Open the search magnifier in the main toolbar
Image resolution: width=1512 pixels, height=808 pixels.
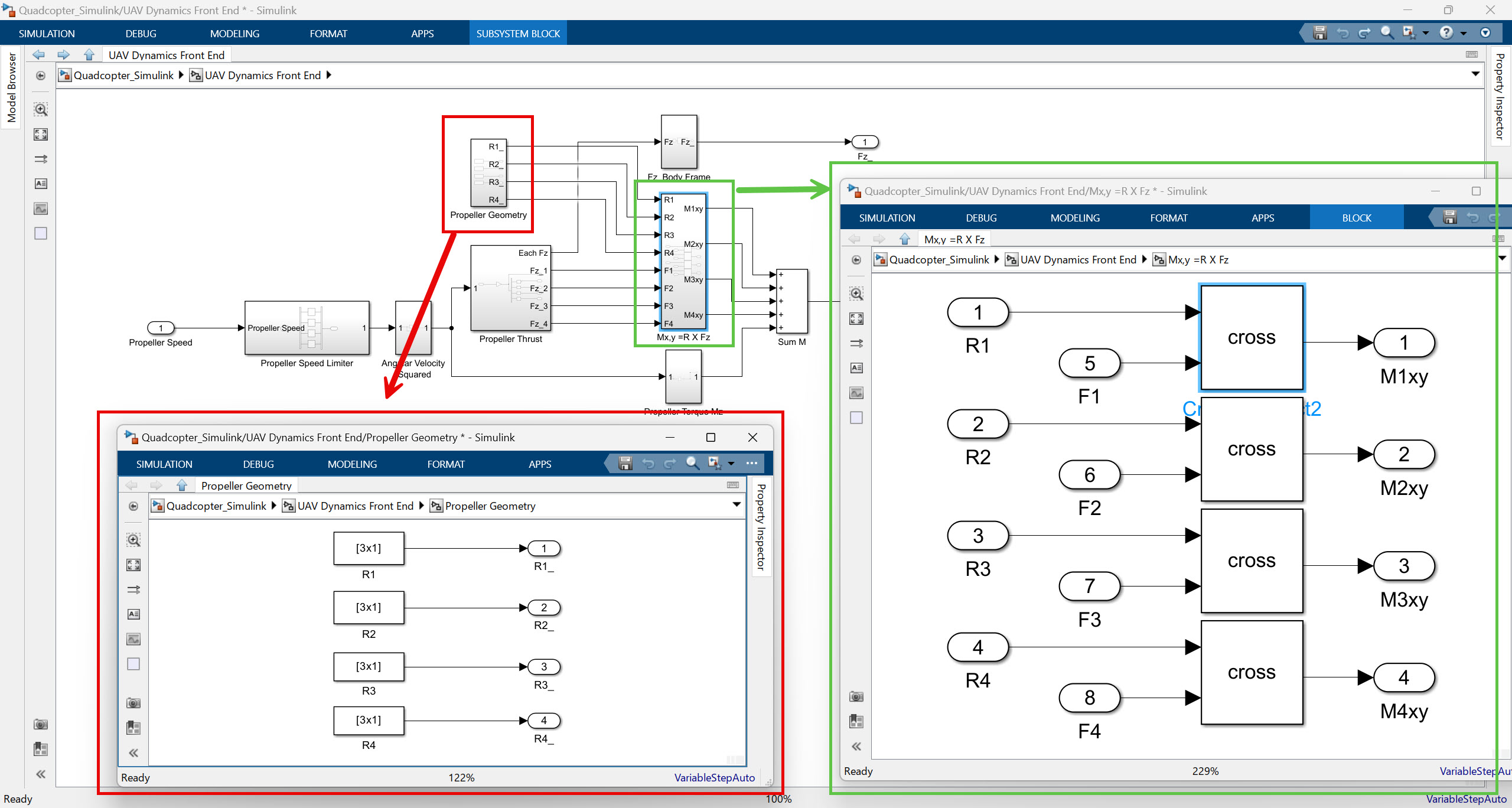click(1387, 33)
